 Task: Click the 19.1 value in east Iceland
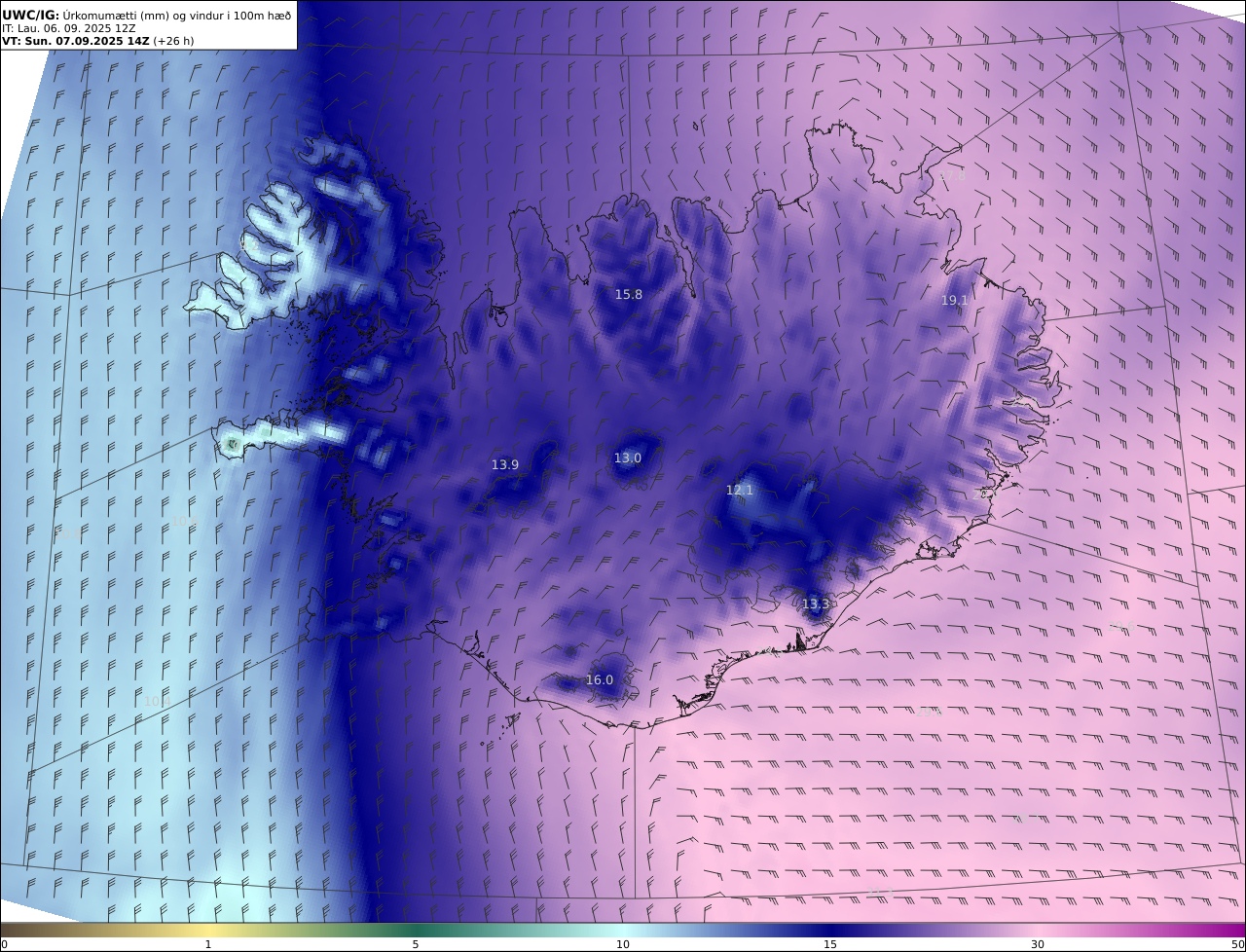[x=954, y=301]
